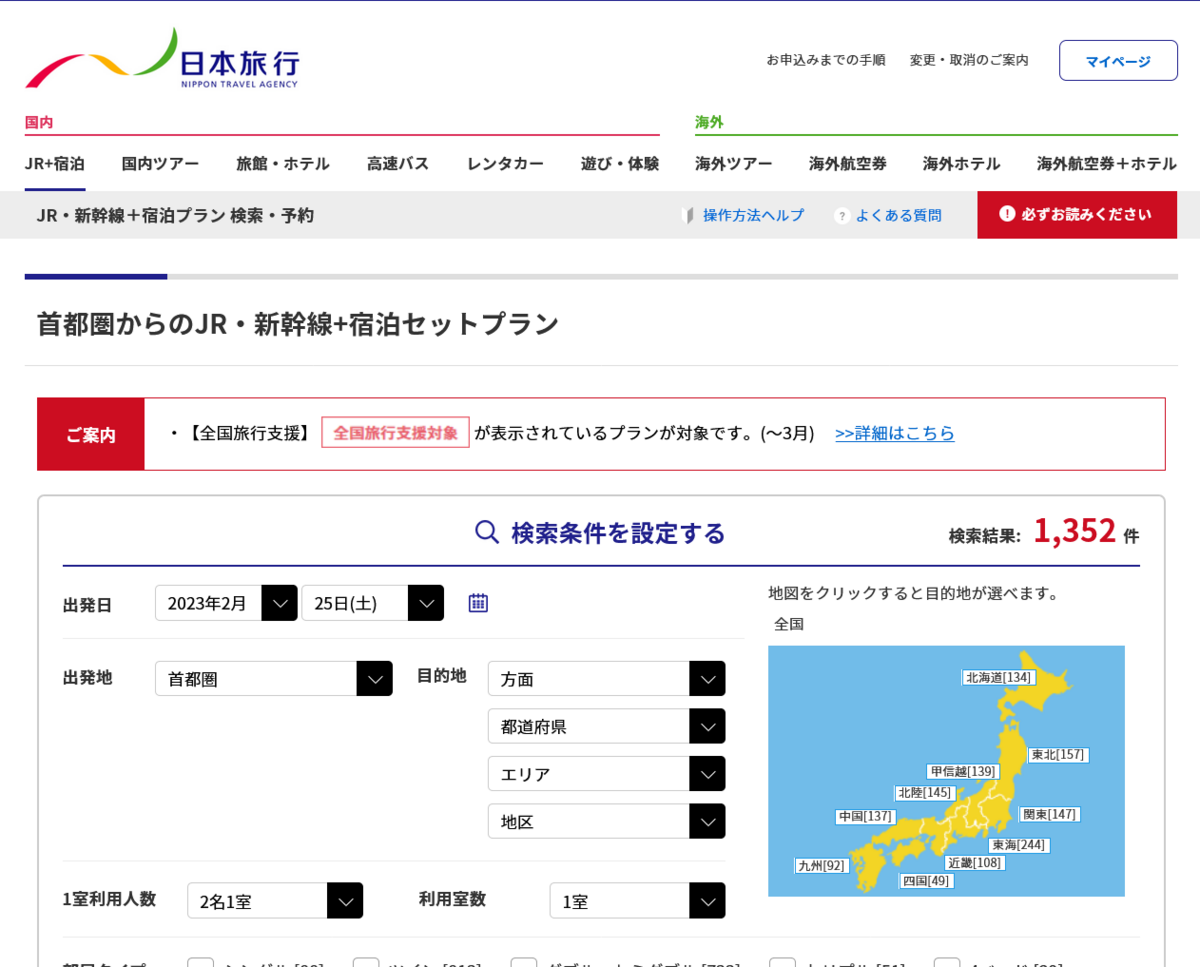Open the calendar date picker icon

[478, 603]
